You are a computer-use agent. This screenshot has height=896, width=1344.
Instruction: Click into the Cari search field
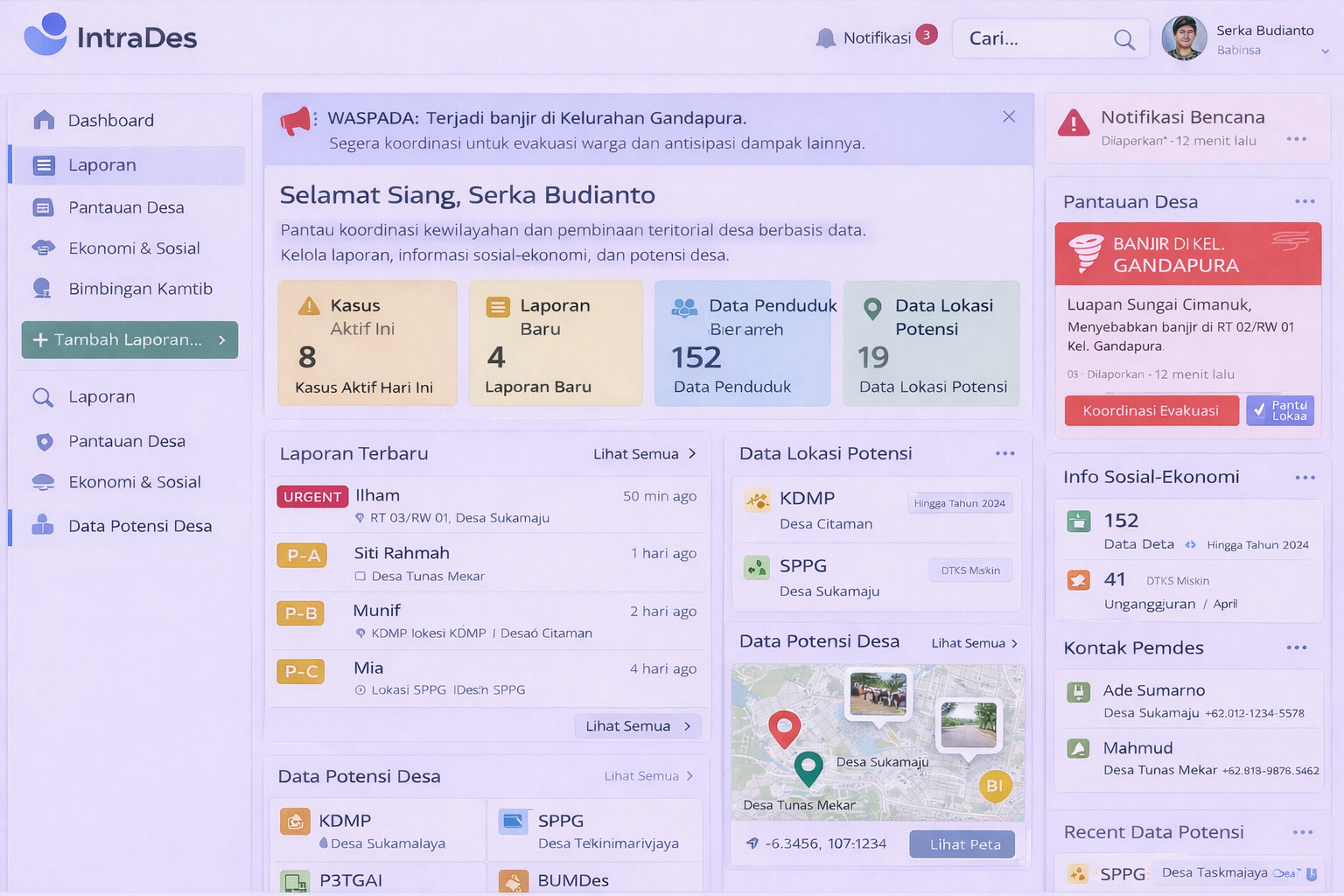click(1032, 38)
